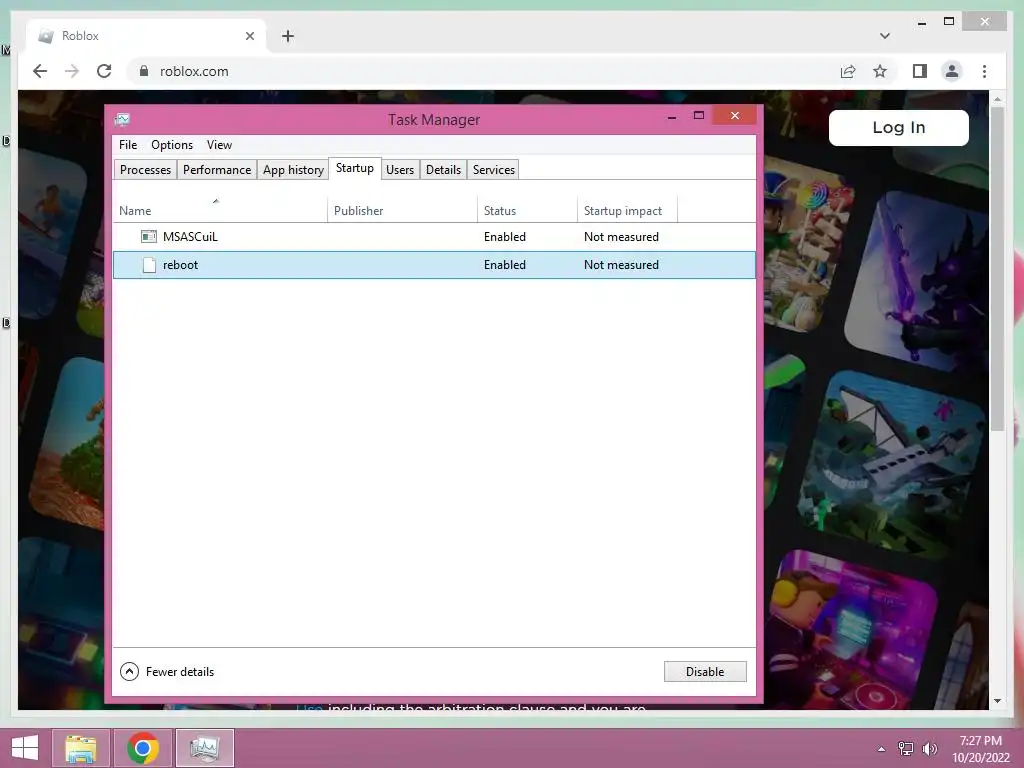Open Chrome side panel
Image resolution: width=1024 pixels, height=768 pixels.
(920, 71)
